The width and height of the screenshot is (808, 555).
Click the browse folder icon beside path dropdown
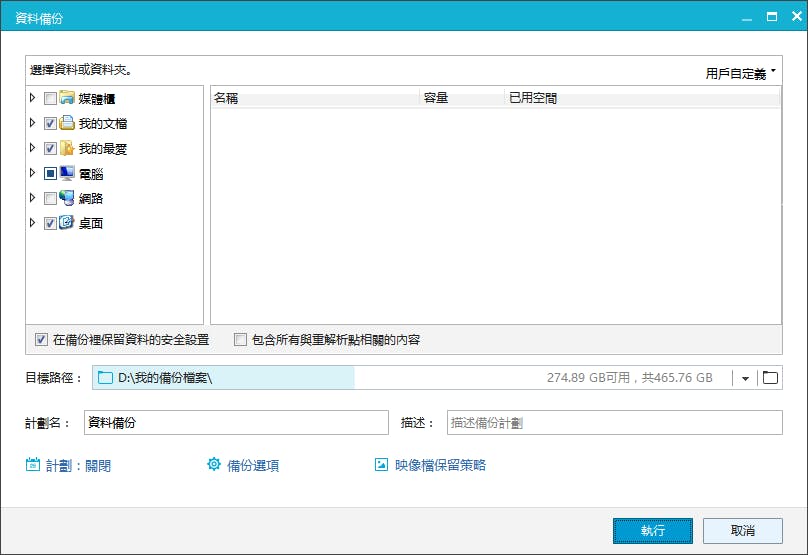770,378
